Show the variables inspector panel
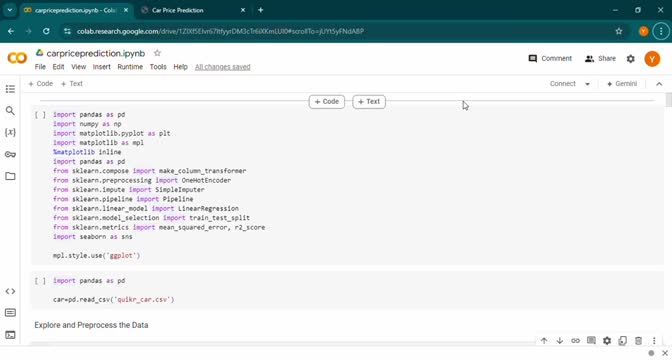The height and width of the screenshot is (360, 672). 10,132
